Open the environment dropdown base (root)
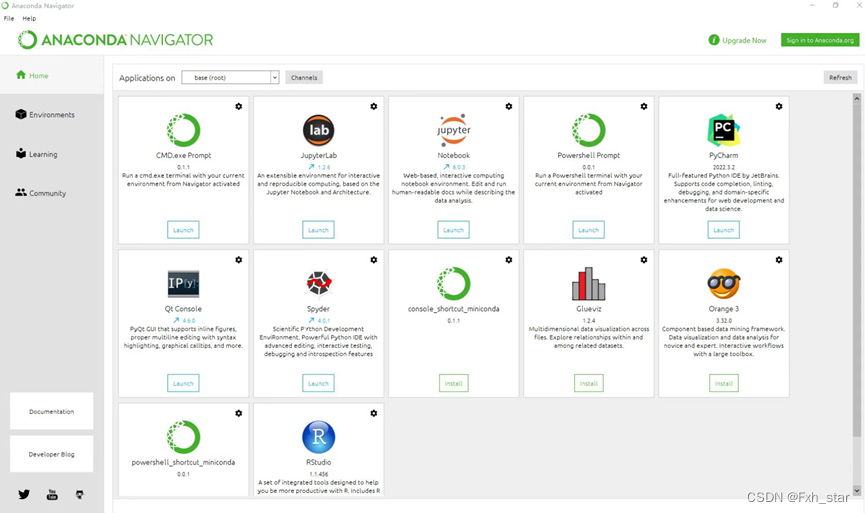 coord(230,77)
